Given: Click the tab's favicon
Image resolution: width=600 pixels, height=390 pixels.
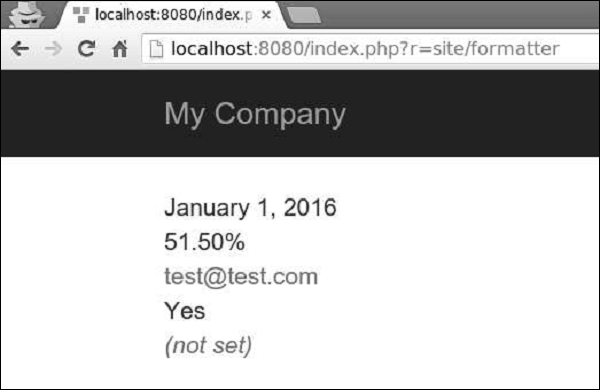Looking at the screenshot, I should click(x=81, y=15).
